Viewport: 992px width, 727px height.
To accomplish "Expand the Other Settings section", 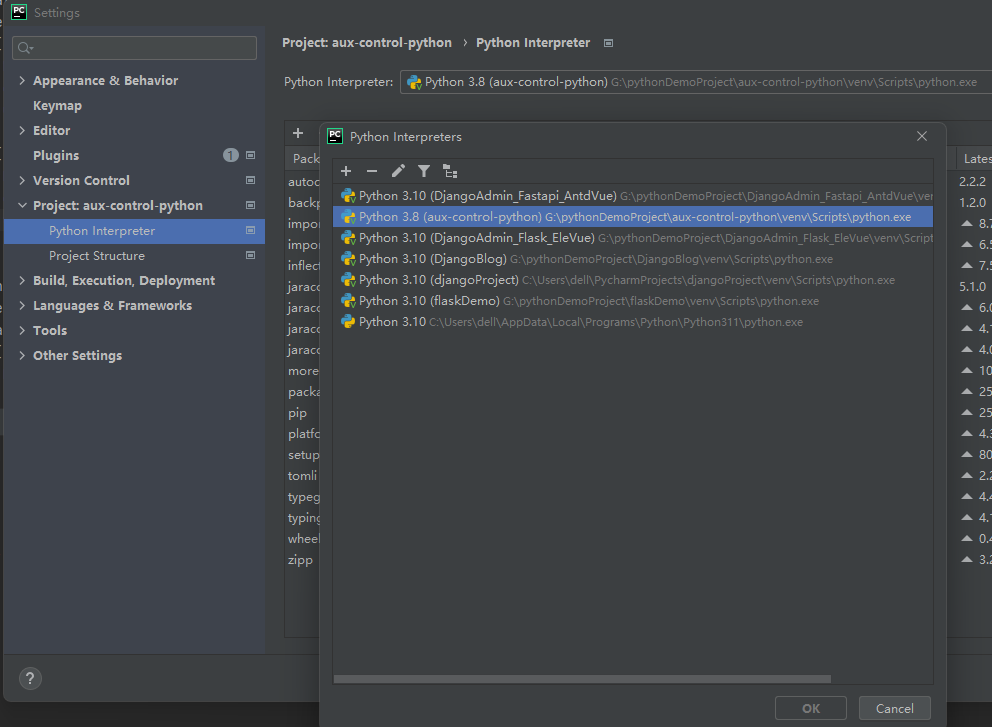I will (x=22, y=355).
